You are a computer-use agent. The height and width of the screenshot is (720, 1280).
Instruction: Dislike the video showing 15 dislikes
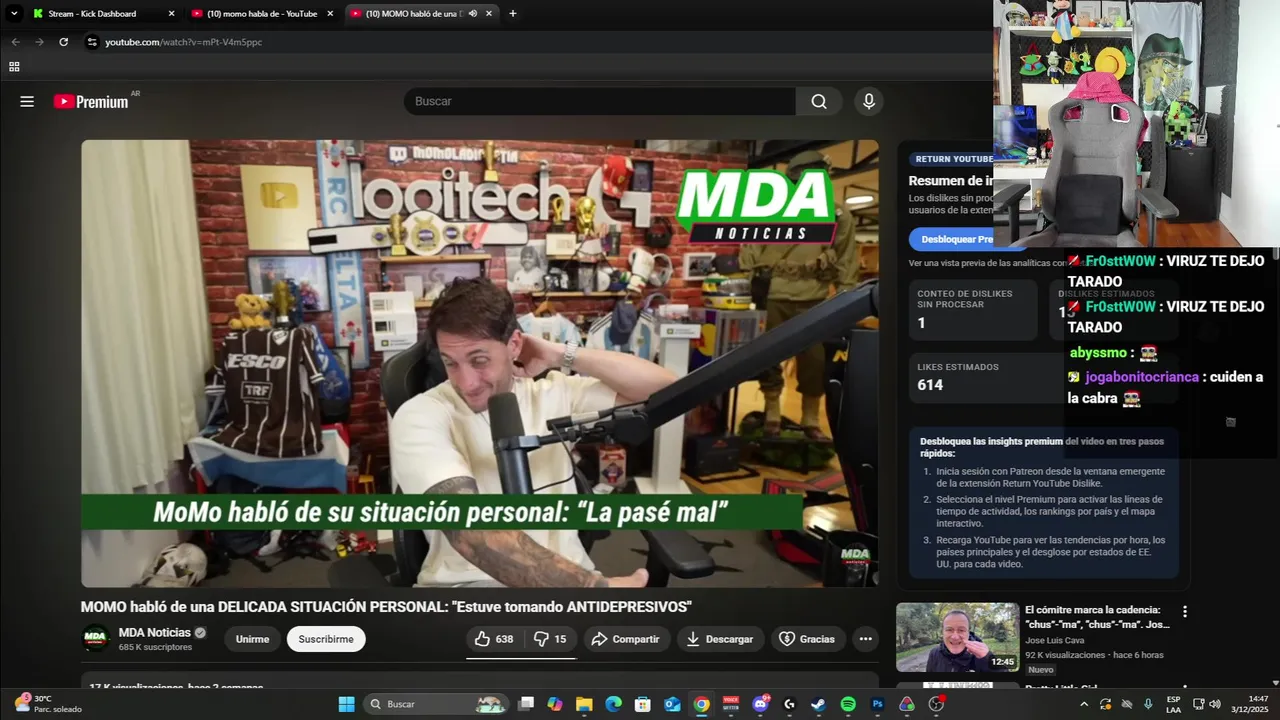point(550,639)
